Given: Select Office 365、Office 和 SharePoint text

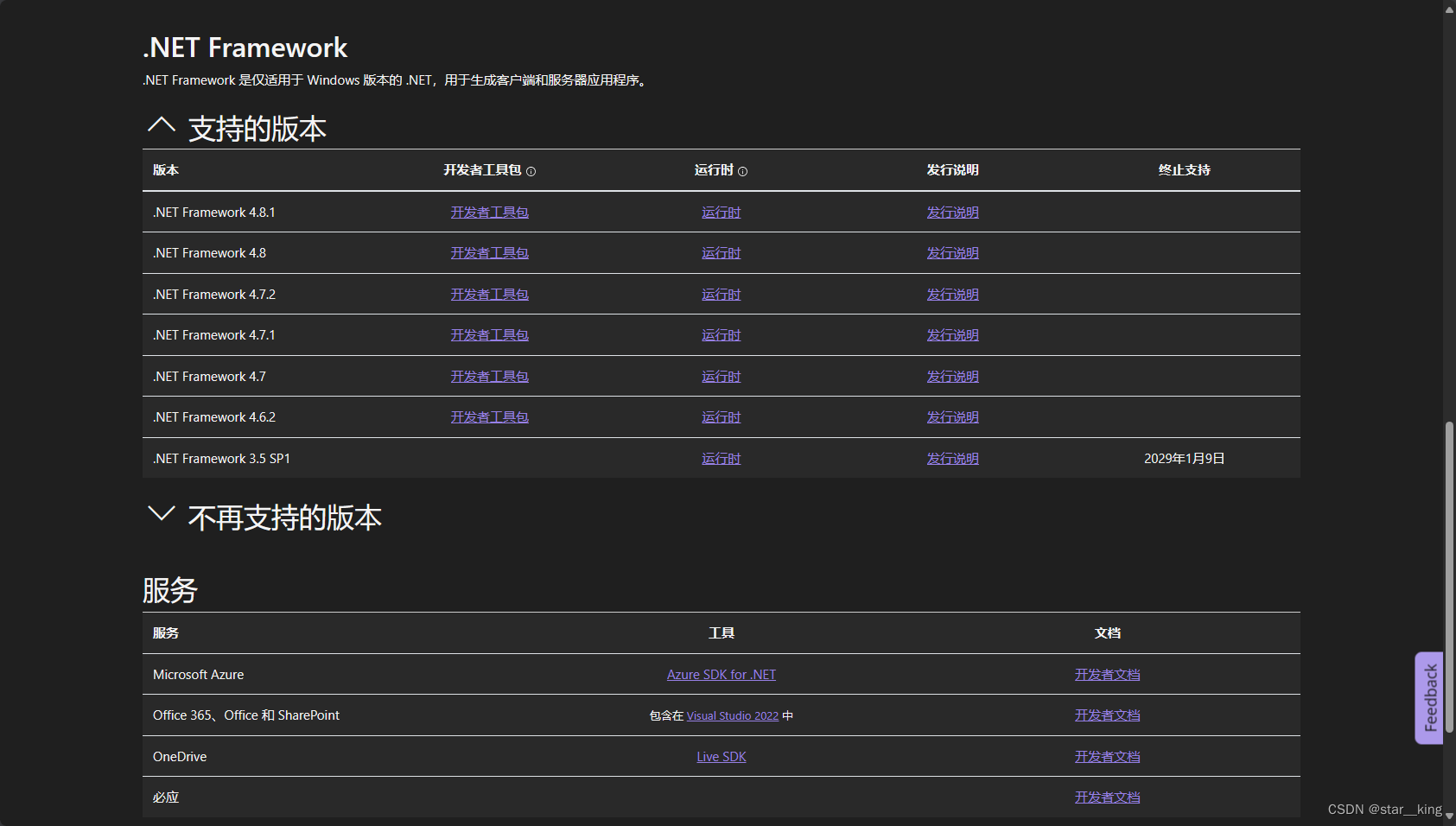Looking at the screenshot, I should coord(246,715).
